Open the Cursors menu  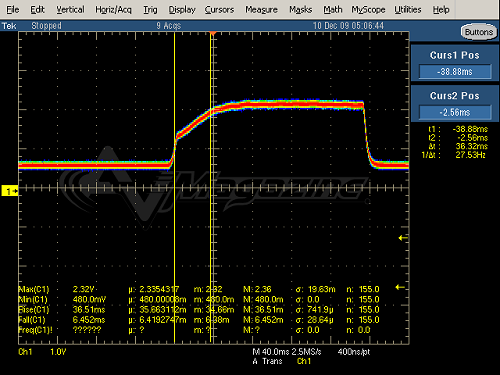coord(219,10)
